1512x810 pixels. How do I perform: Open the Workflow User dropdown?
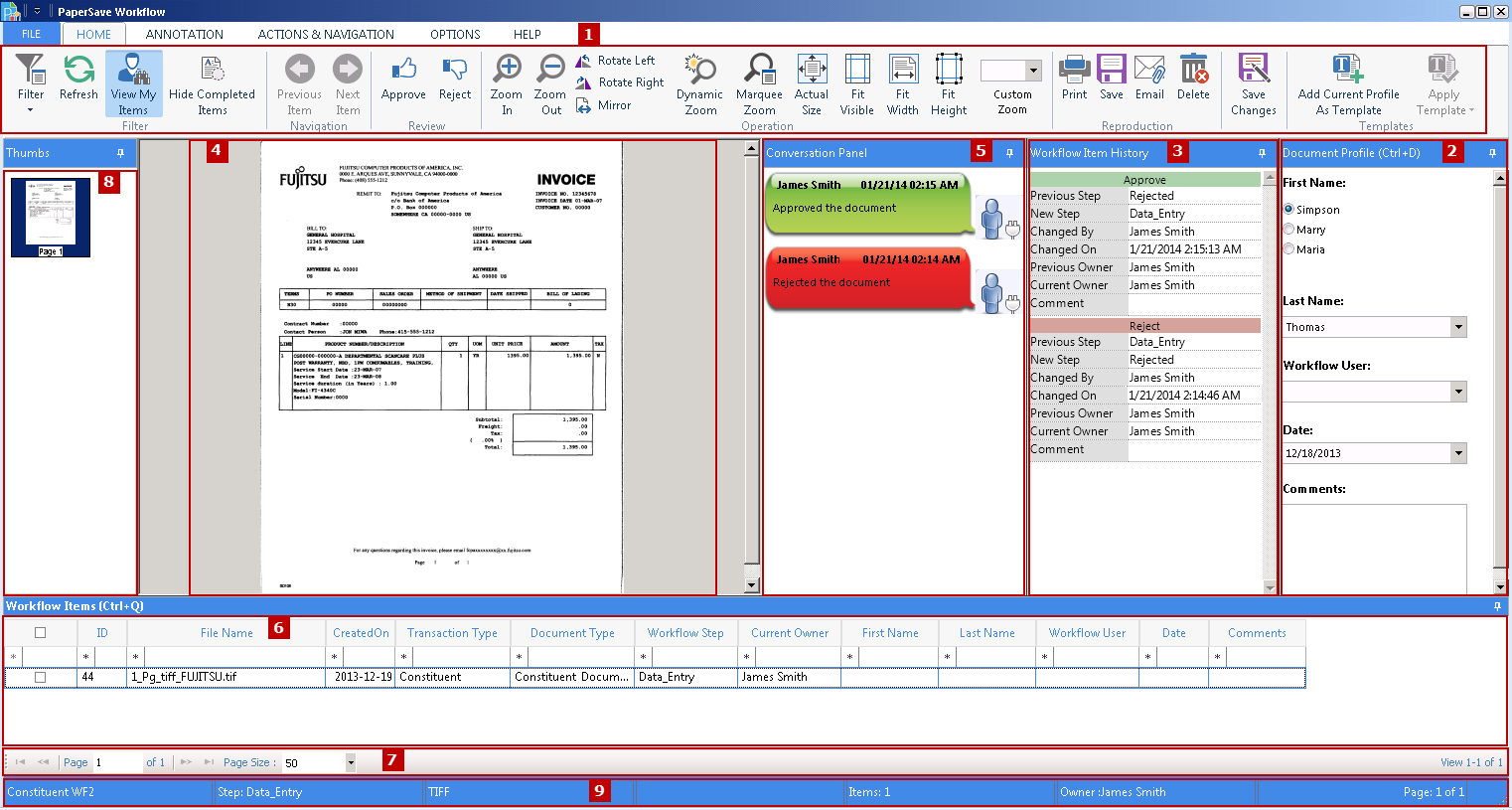1458,392
